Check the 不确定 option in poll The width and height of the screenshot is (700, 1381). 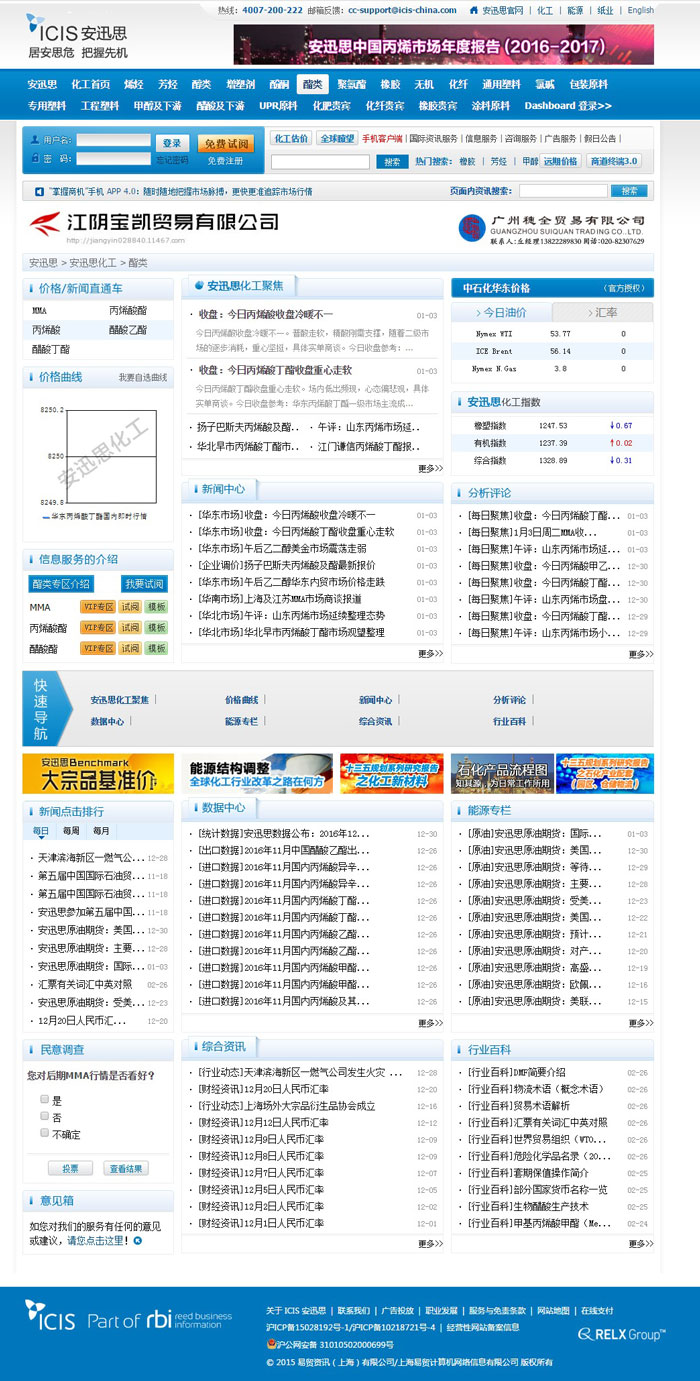(44, 1132)
